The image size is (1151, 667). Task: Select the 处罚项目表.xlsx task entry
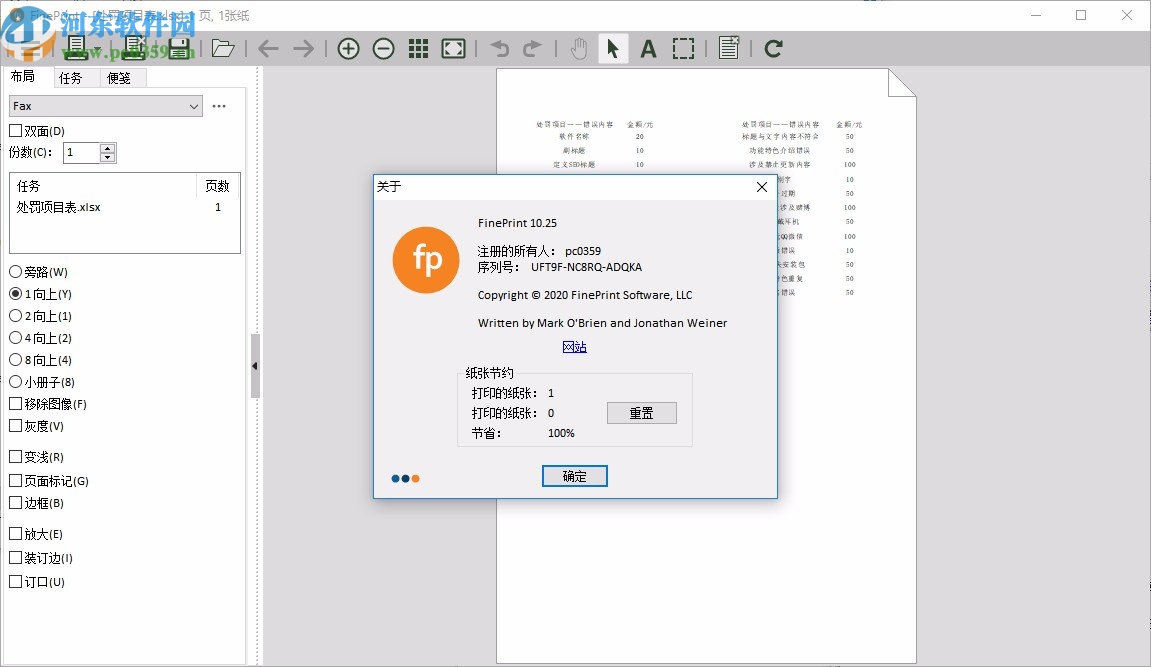pos(60,207)
